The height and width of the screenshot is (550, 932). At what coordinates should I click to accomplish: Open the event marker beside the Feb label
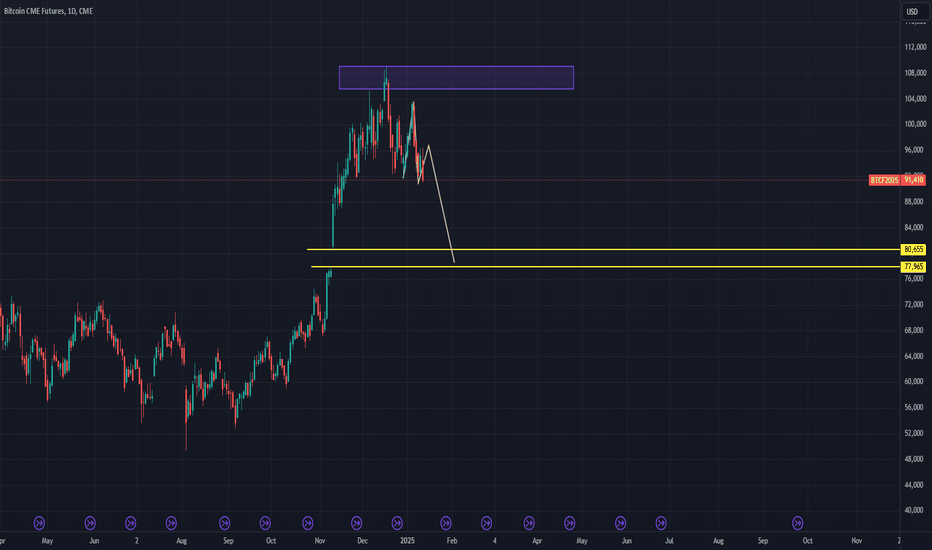tap(446, 523)
